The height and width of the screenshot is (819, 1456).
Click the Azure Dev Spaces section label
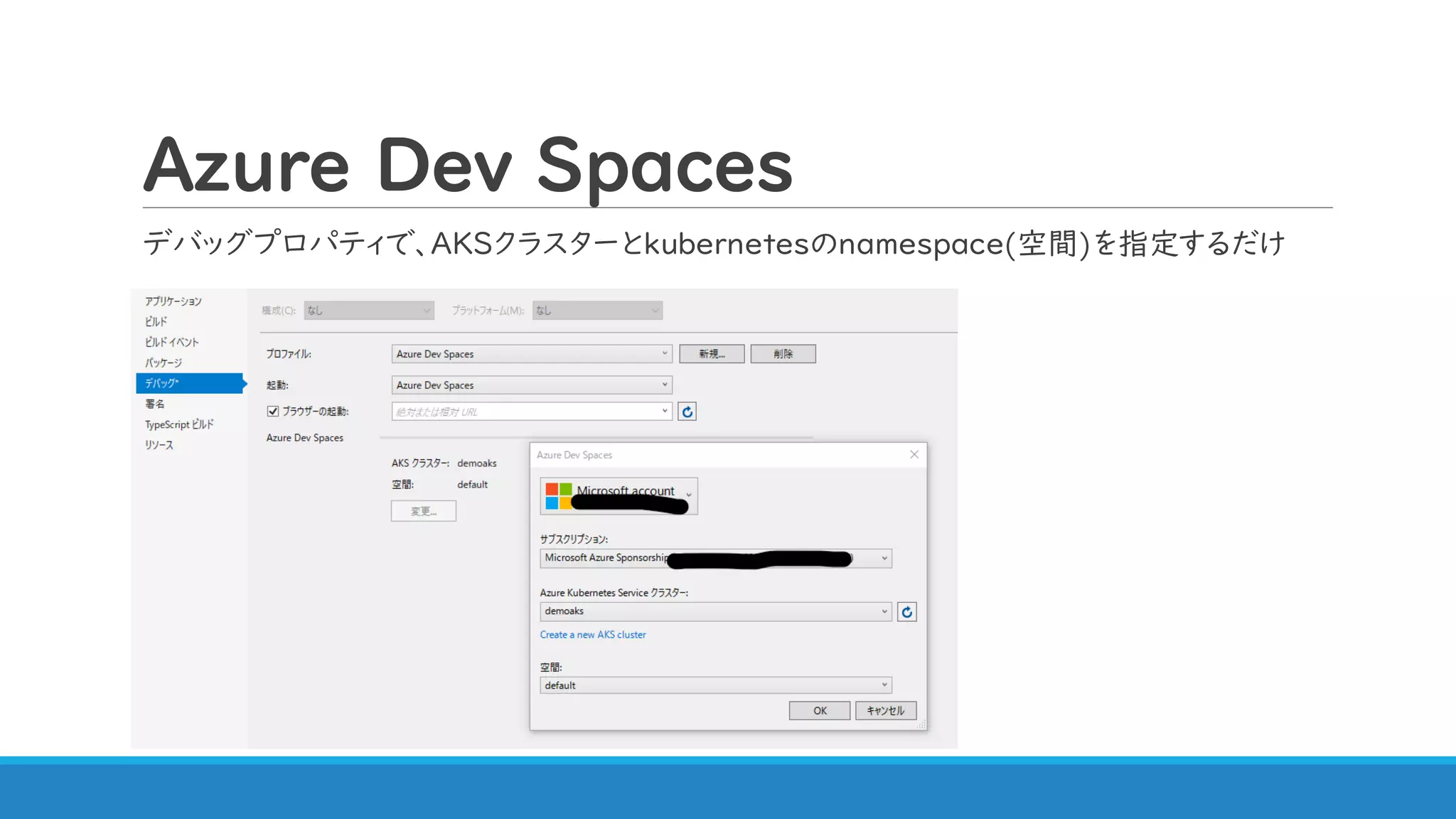305,438
